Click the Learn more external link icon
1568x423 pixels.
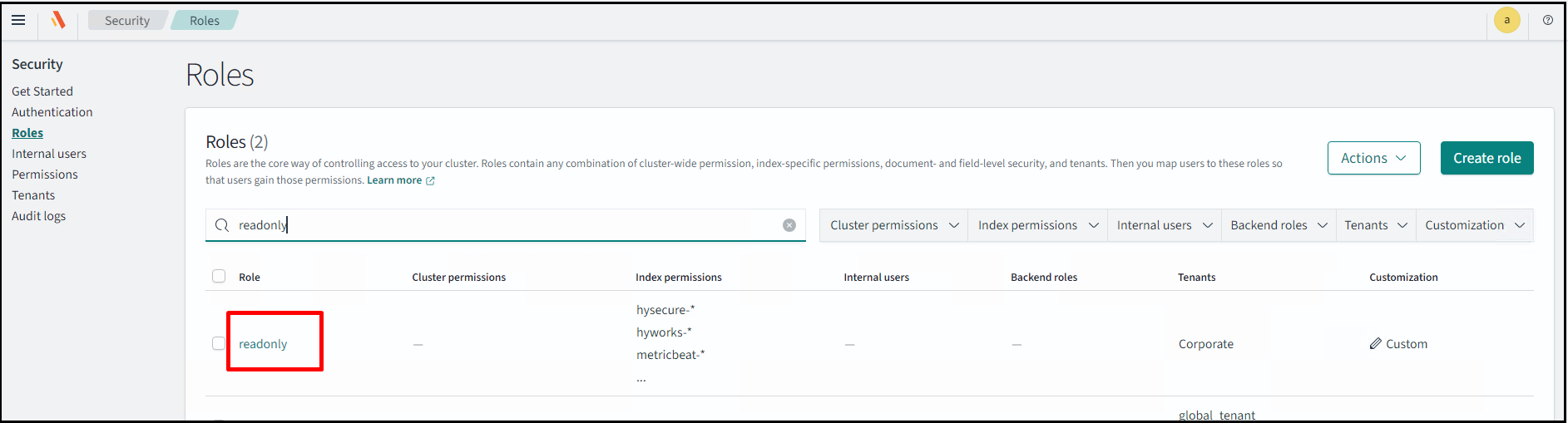[430, 180]
